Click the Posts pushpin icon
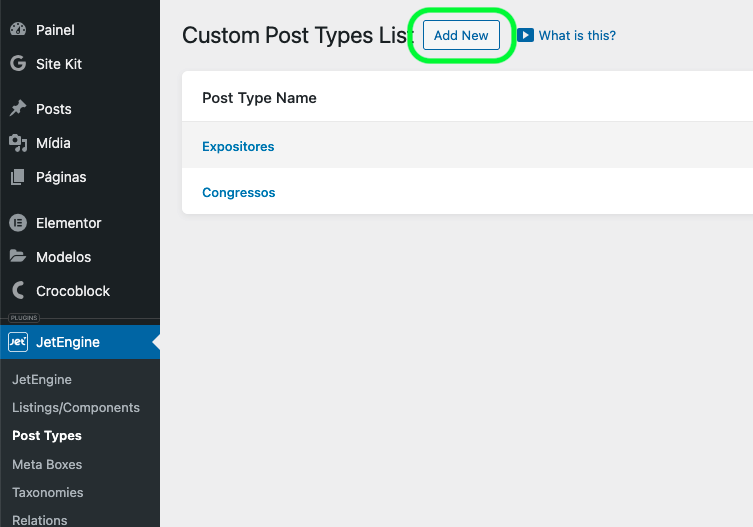 tap(18, 109)
